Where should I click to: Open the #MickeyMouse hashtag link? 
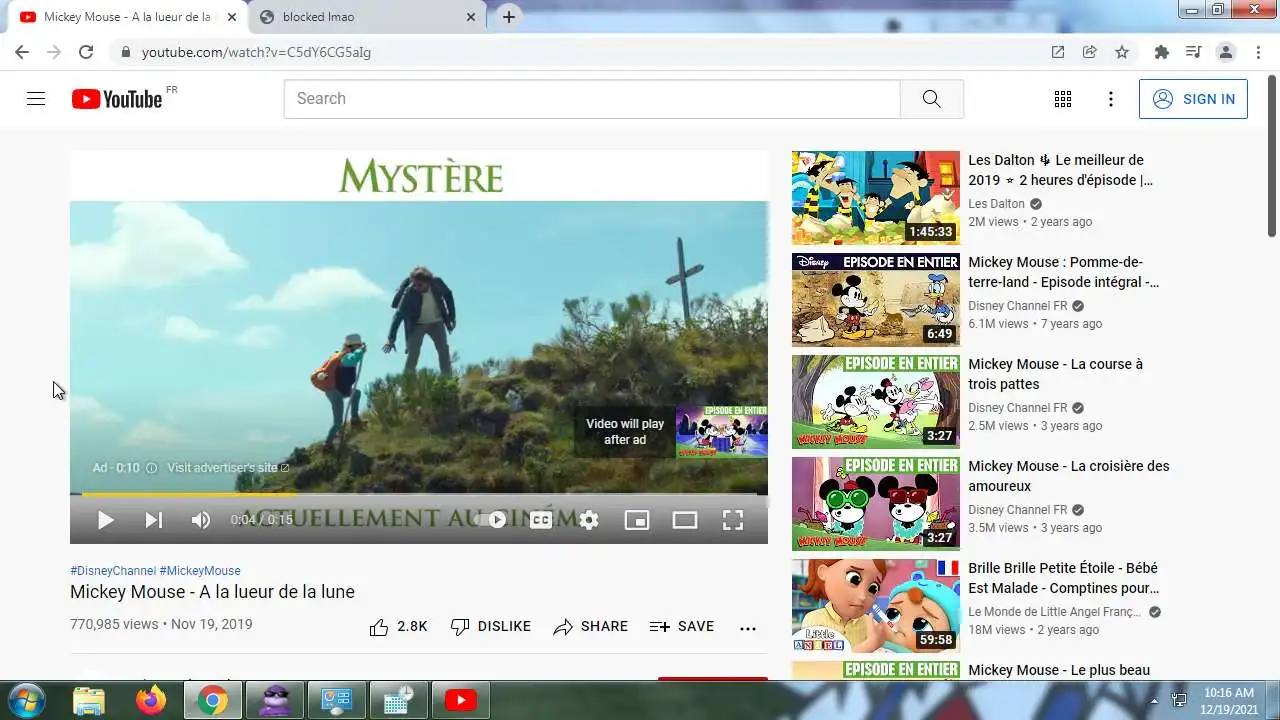pyautogui.click(x=200, y=571)
